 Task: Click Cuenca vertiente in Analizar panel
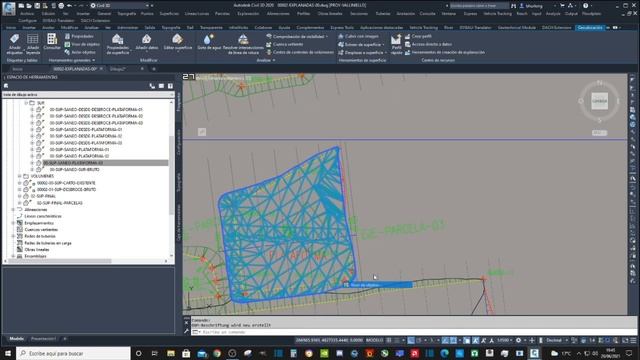click(284, 44)
